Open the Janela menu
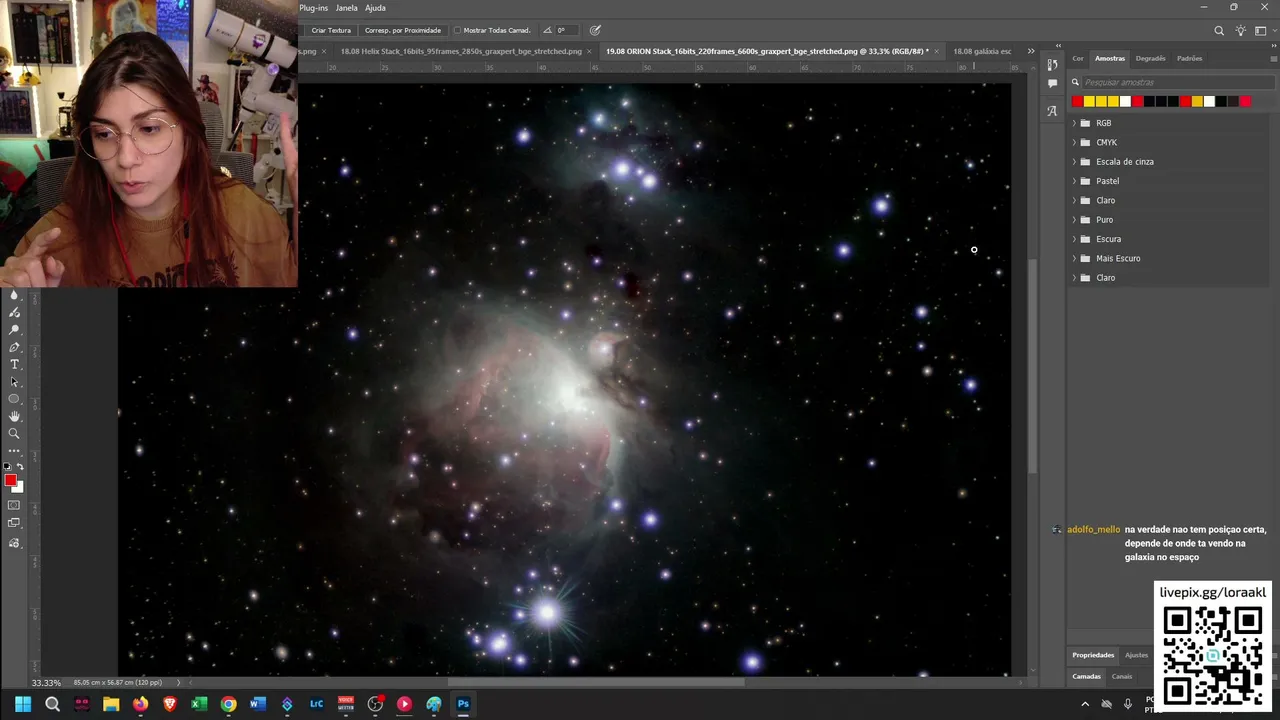 click(346, 8)
